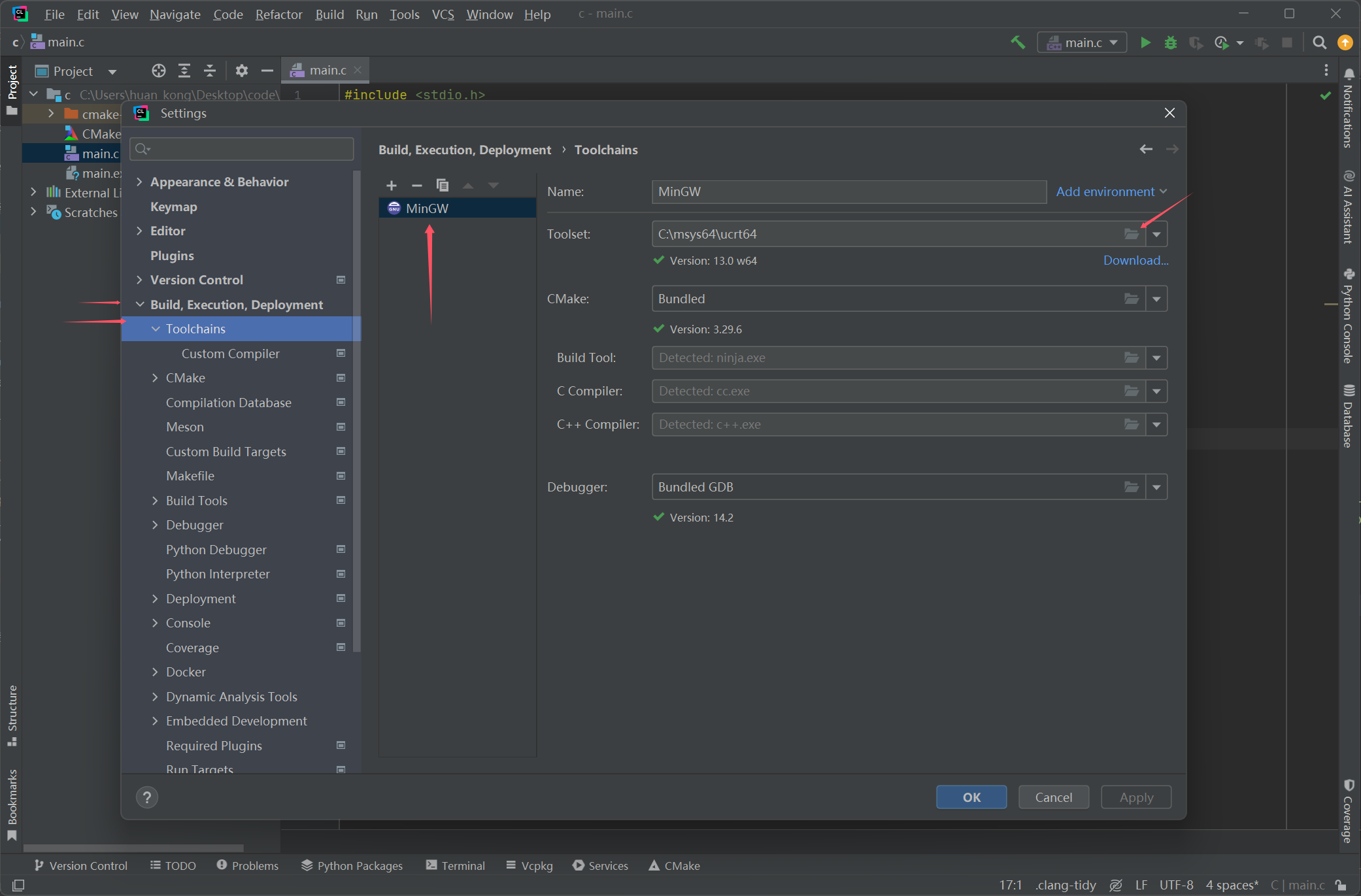Open Search Everywhere magnifier icon
This screenshot has width=1361, height=896.
coord(1319,42)
